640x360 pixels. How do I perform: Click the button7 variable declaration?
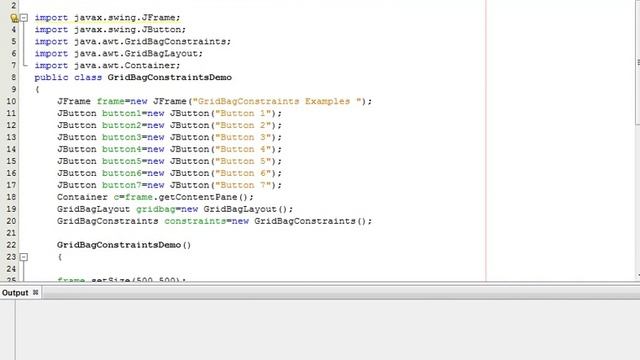click(121, 185)
